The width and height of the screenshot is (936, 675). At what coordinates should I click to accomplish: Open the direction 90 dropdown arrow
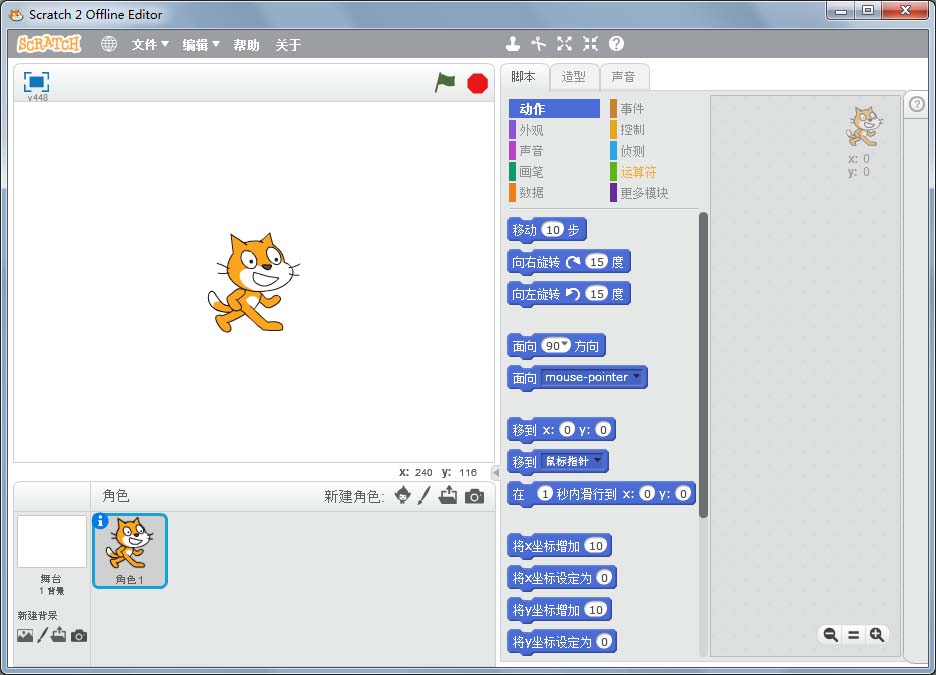point(566,345)
